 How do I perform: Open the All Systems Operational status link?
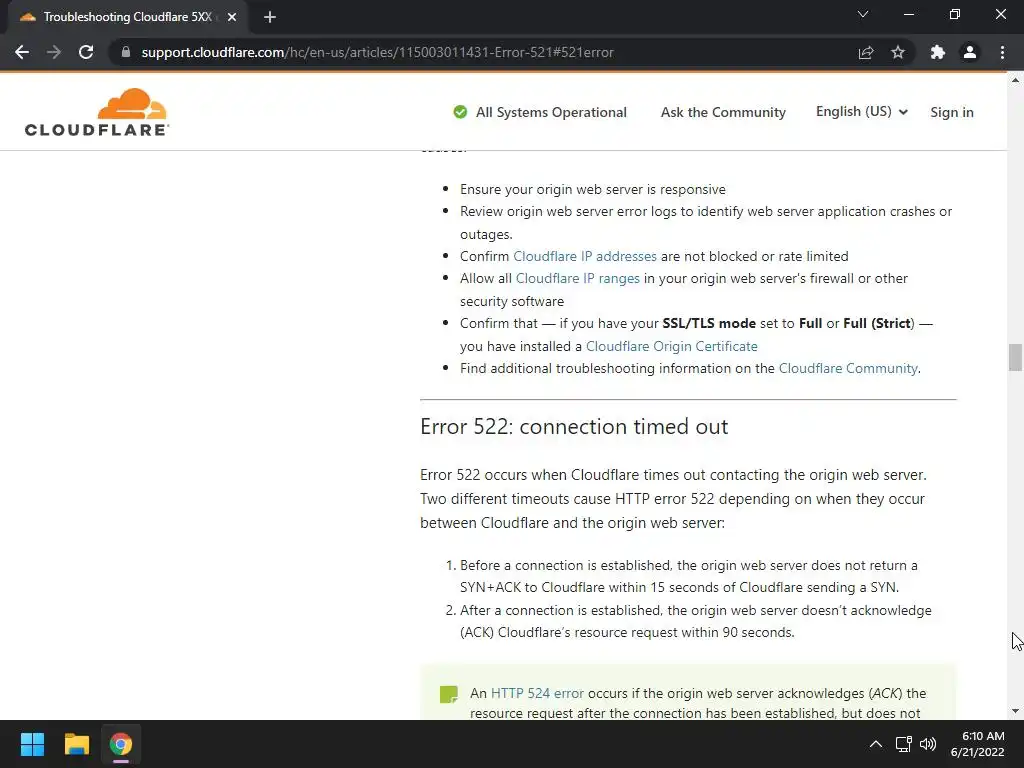(551, 112)
